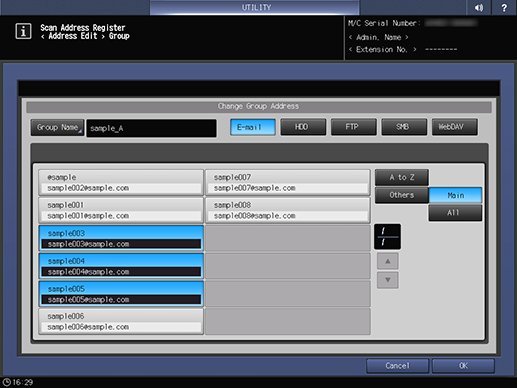This screenshot has height=388, width=517.
Task: Click the sample_A group name field
Action: (x=151, y=128)
